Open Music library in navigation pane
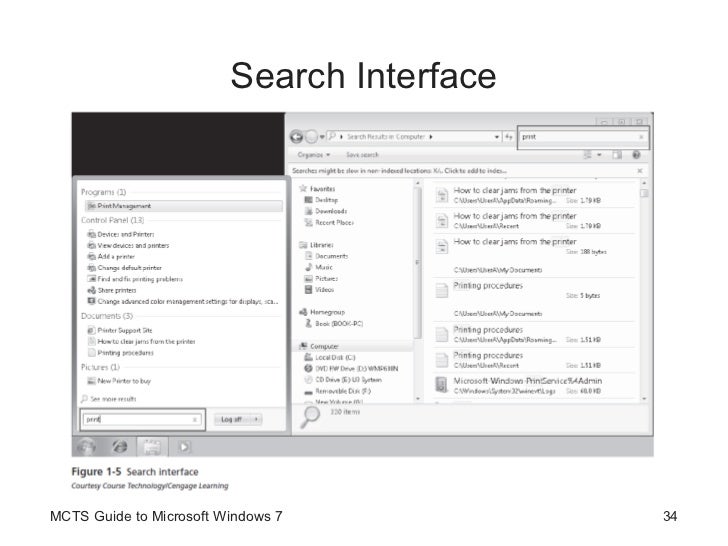This screenshot has width=728, height=546. pyautogui.click(x=318, y=267)
